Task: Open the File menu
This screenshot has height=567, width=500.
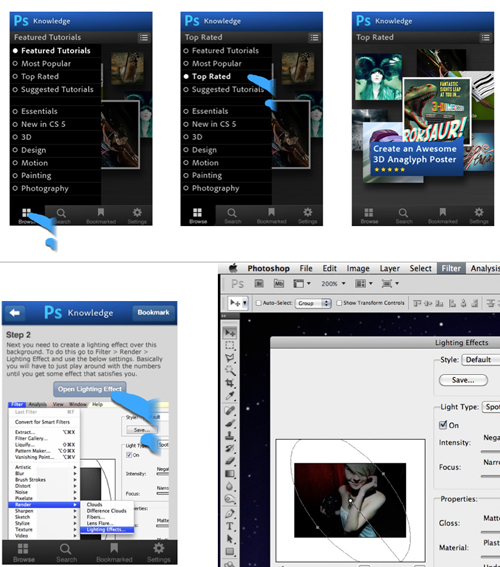Action: (306, 268)
